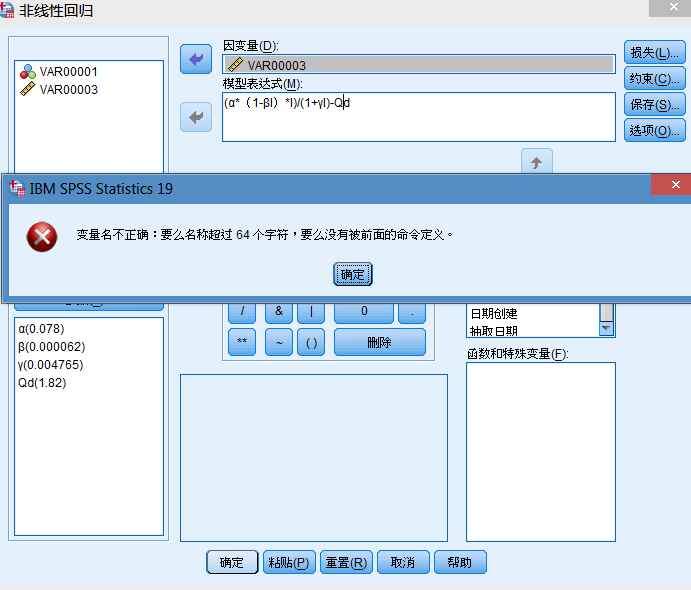691x590 pixels.
Task: Select parameter Qd(1.82)
Action: pyautogui.click(x=42, y=383)
